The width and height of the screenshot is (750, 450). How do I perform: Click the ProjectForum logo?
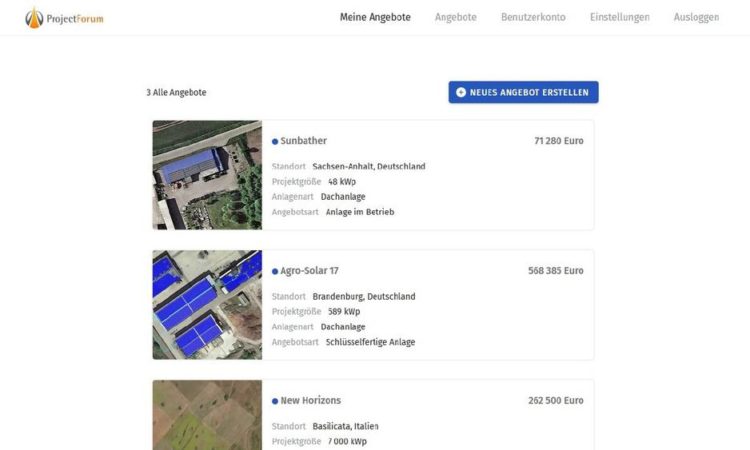[64, 18]
